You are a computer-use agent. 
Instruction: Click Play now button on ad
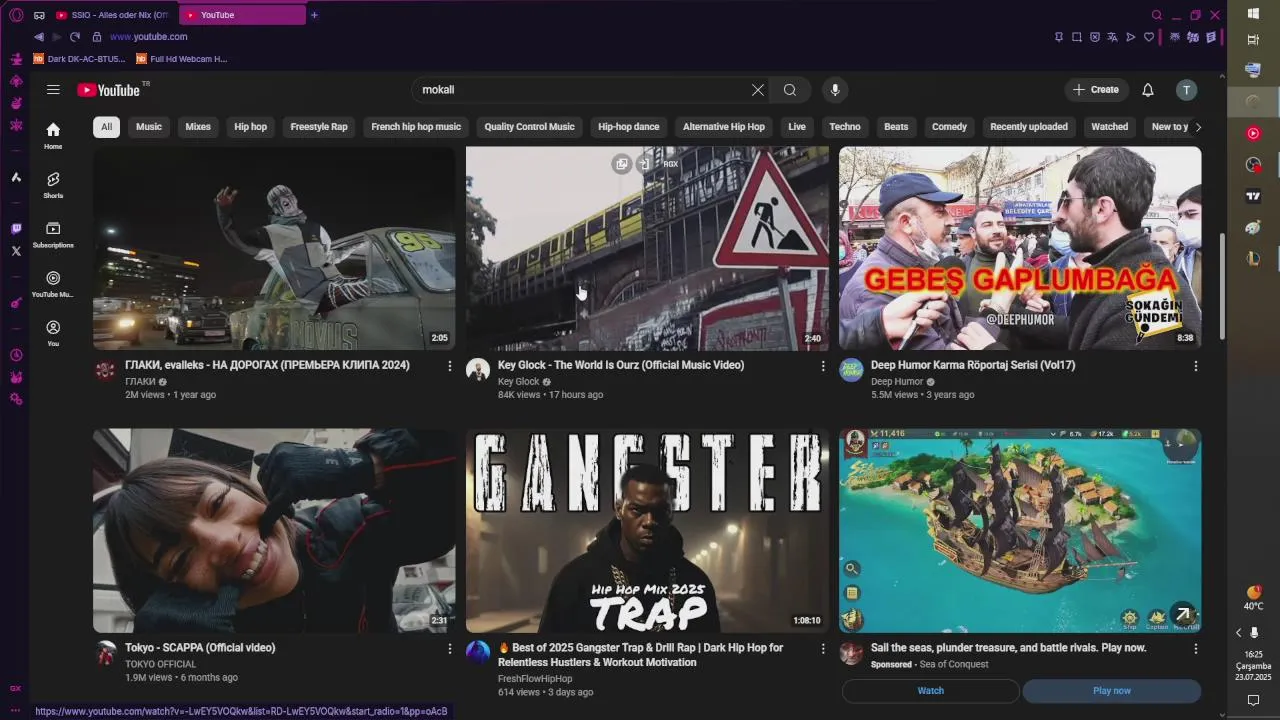tap(1112, 691)
